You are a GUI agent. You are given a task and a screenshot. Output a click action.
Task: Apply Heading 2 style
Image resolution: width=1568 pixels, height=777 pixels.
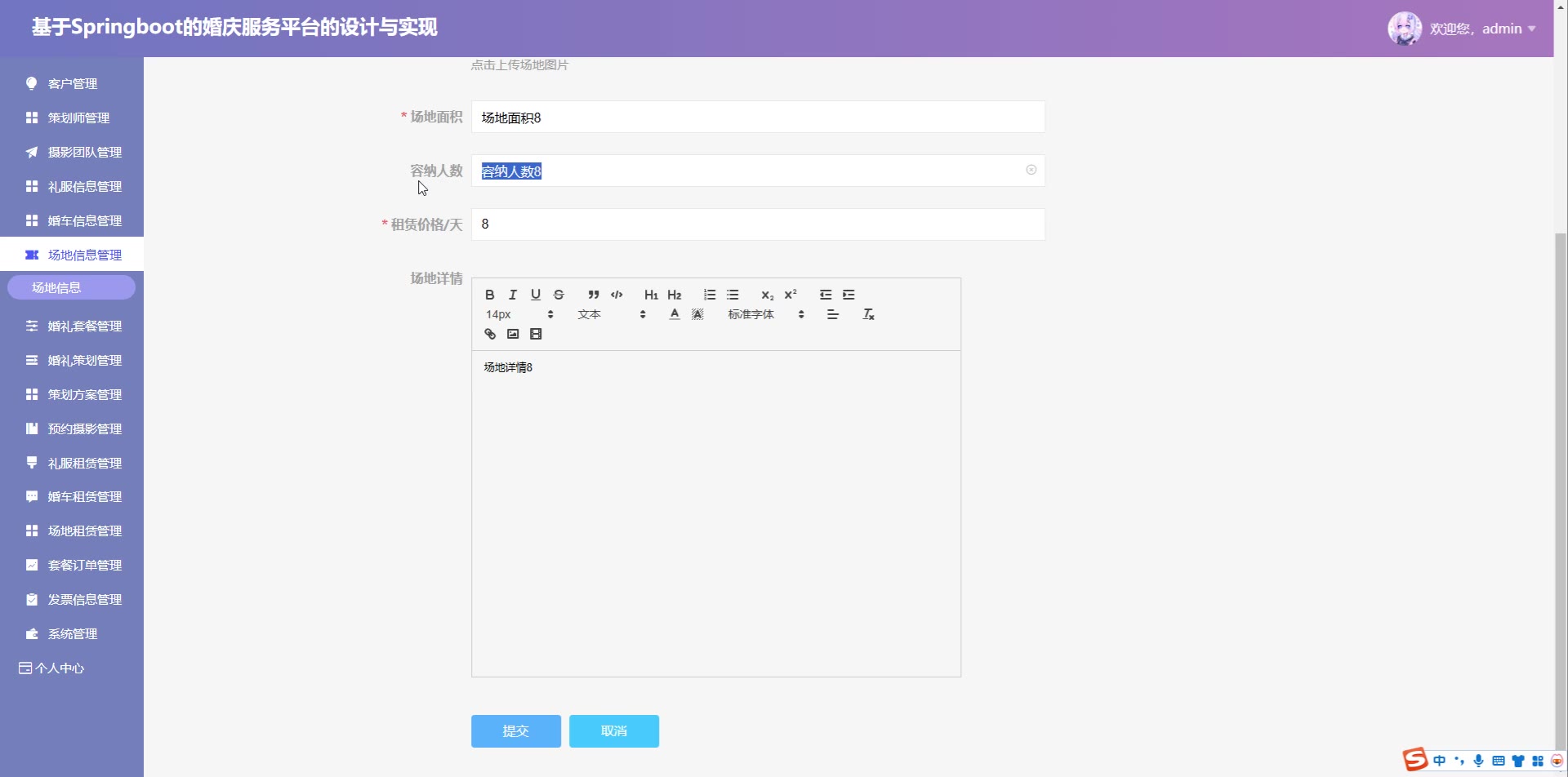click(x=675, y=295)
